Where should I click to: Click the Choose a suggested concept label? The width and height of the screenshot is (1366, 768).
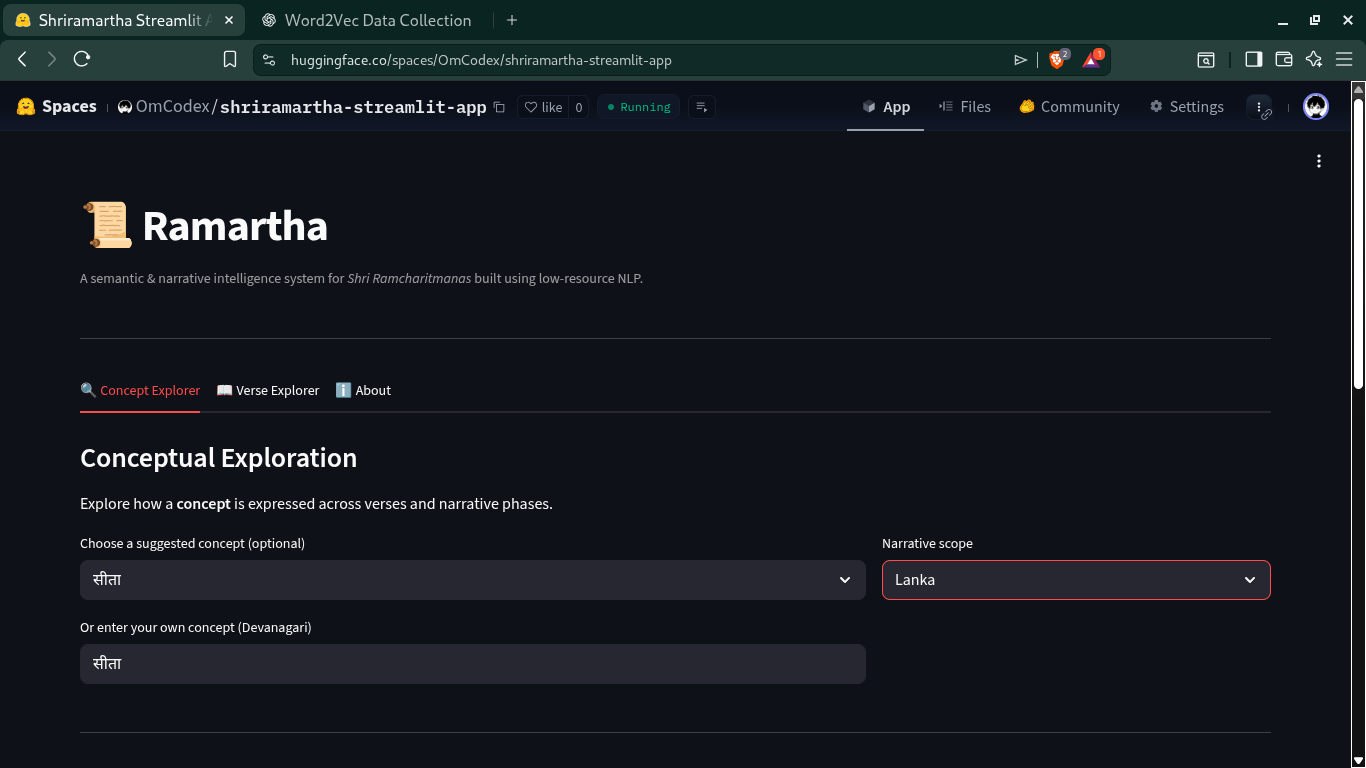[192, 544]
